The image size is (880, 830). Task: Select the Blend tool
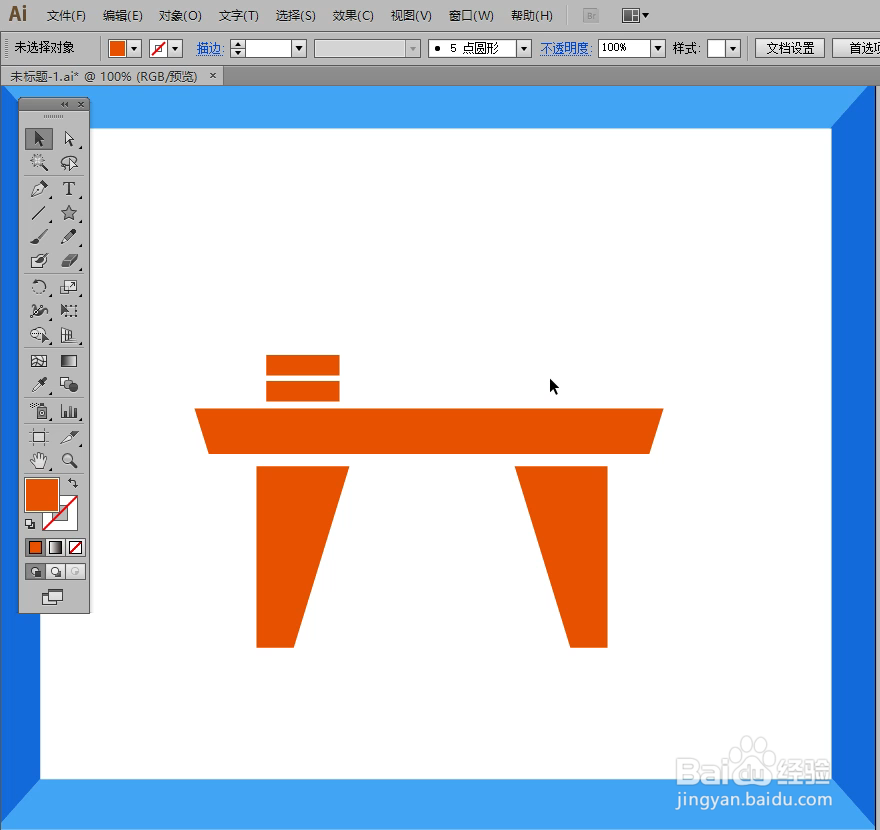coord(69,385)
